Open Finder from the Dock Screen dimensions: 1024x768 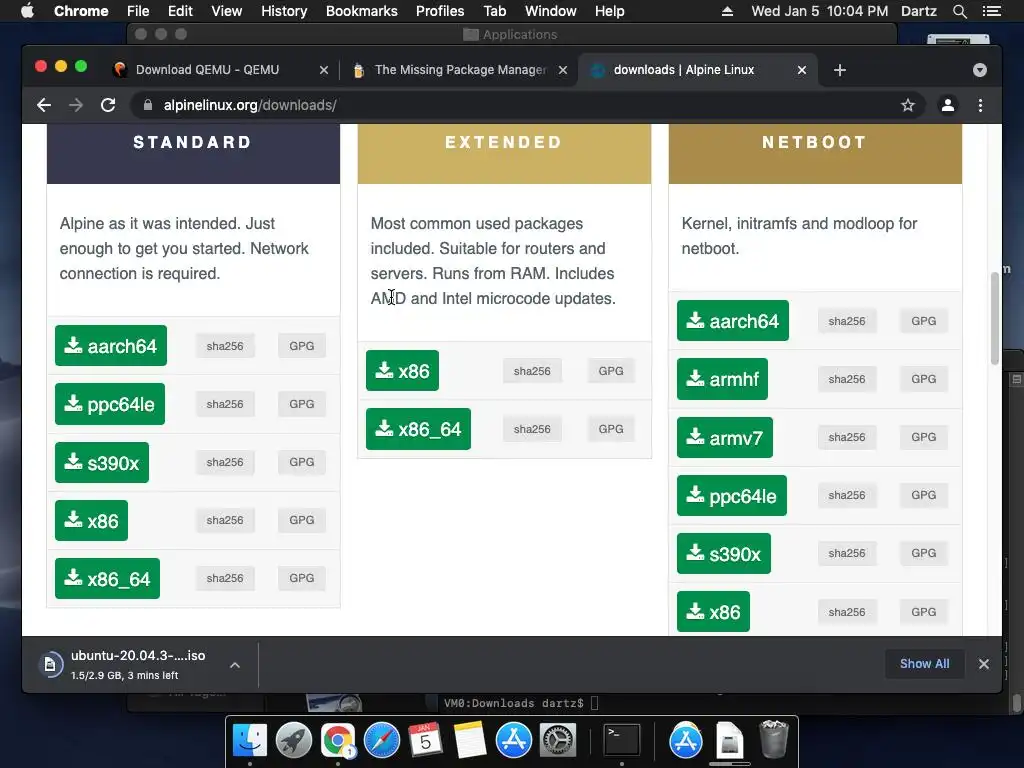pyautogui.click(x=249, y=741)
